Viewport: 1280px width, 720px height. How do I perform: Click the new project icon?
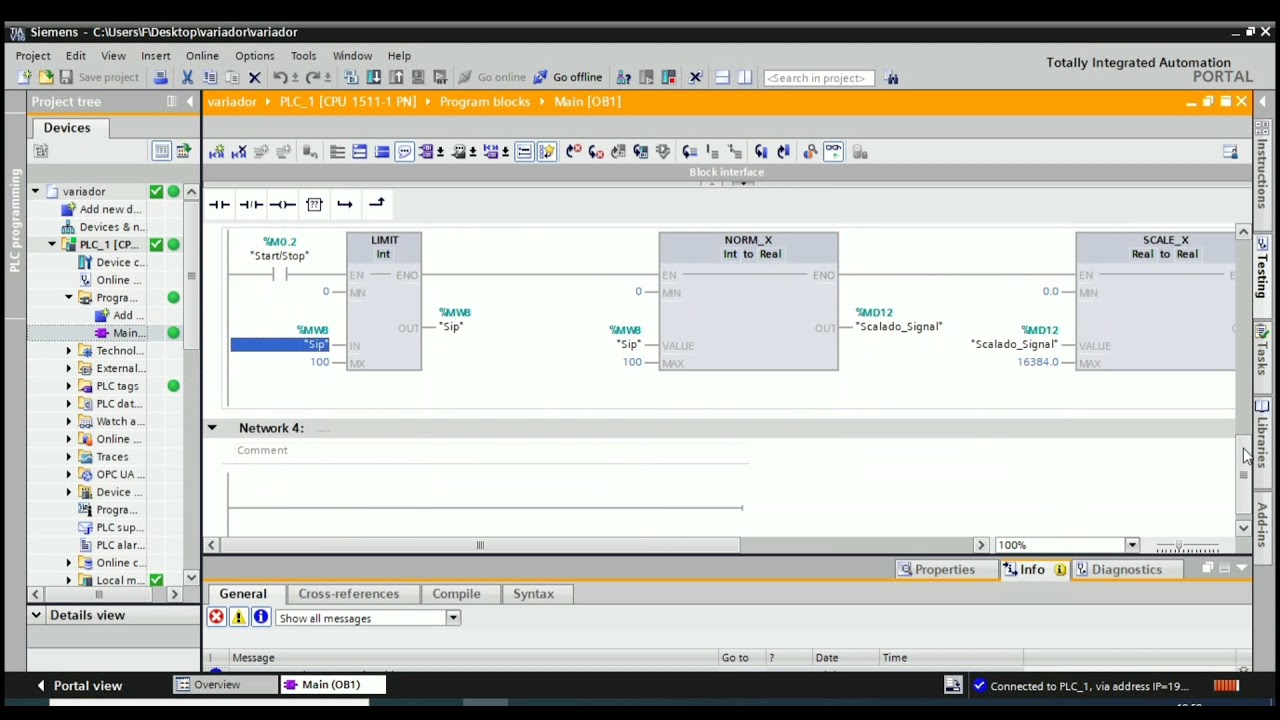tap(24, 78)
